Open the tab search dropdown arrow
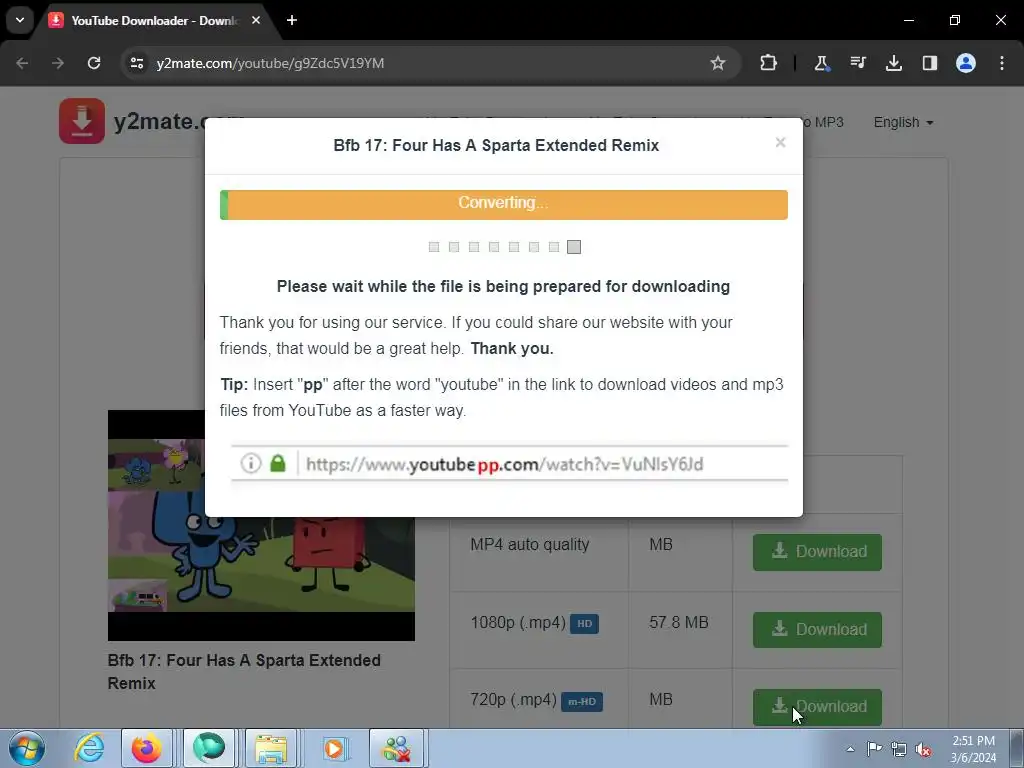Image resolution: width=1024 pixels, height=768 pixels. (x=20, y=20)
